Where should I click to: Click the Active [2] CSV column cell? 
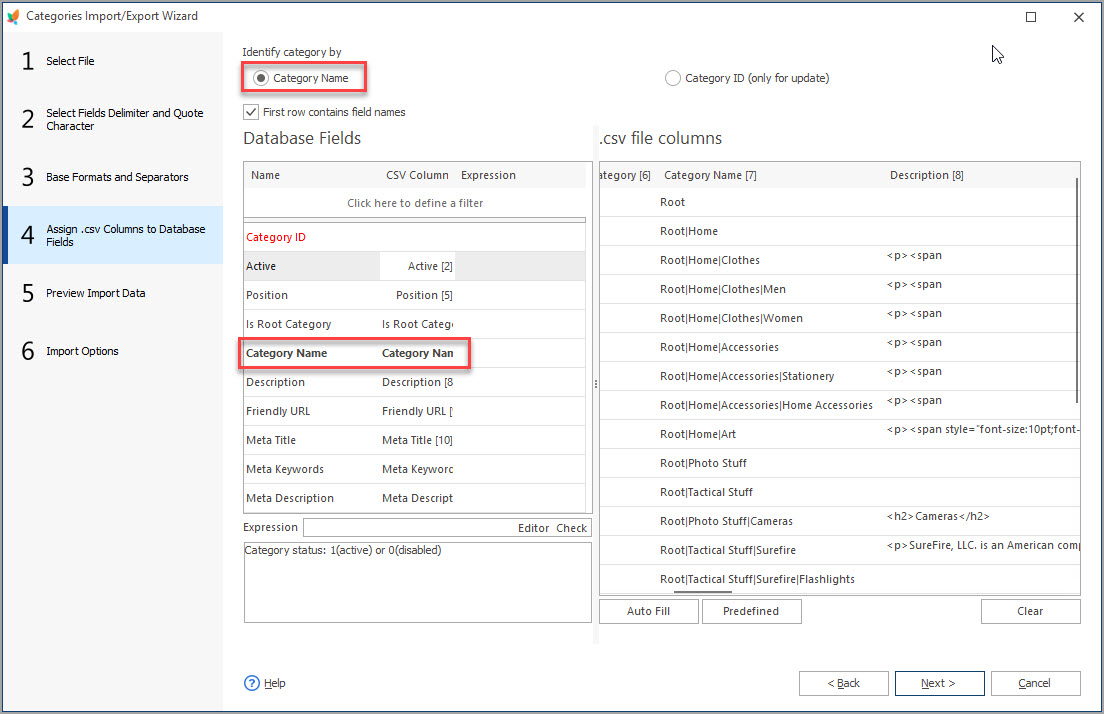(417, 266)
